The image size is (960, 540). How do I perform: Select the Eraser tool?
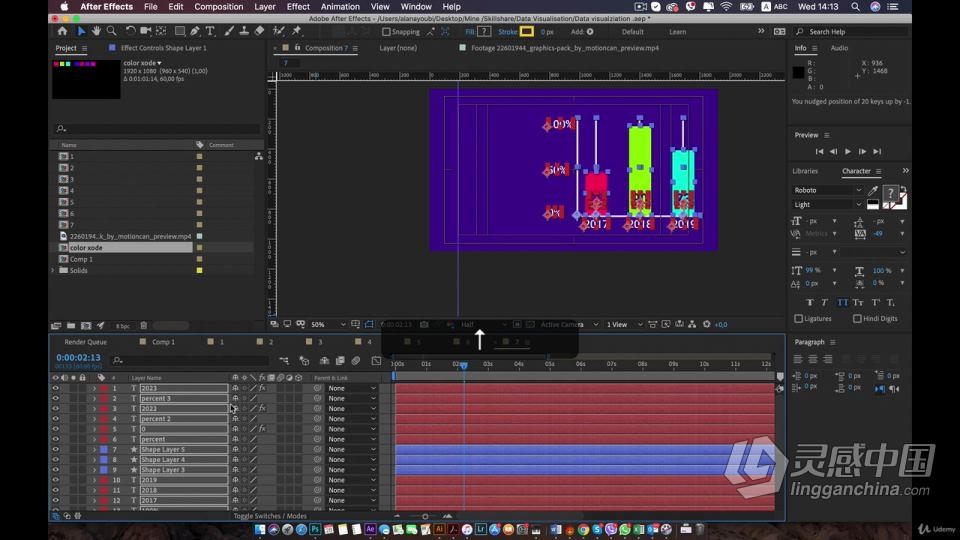coord(260,31)
